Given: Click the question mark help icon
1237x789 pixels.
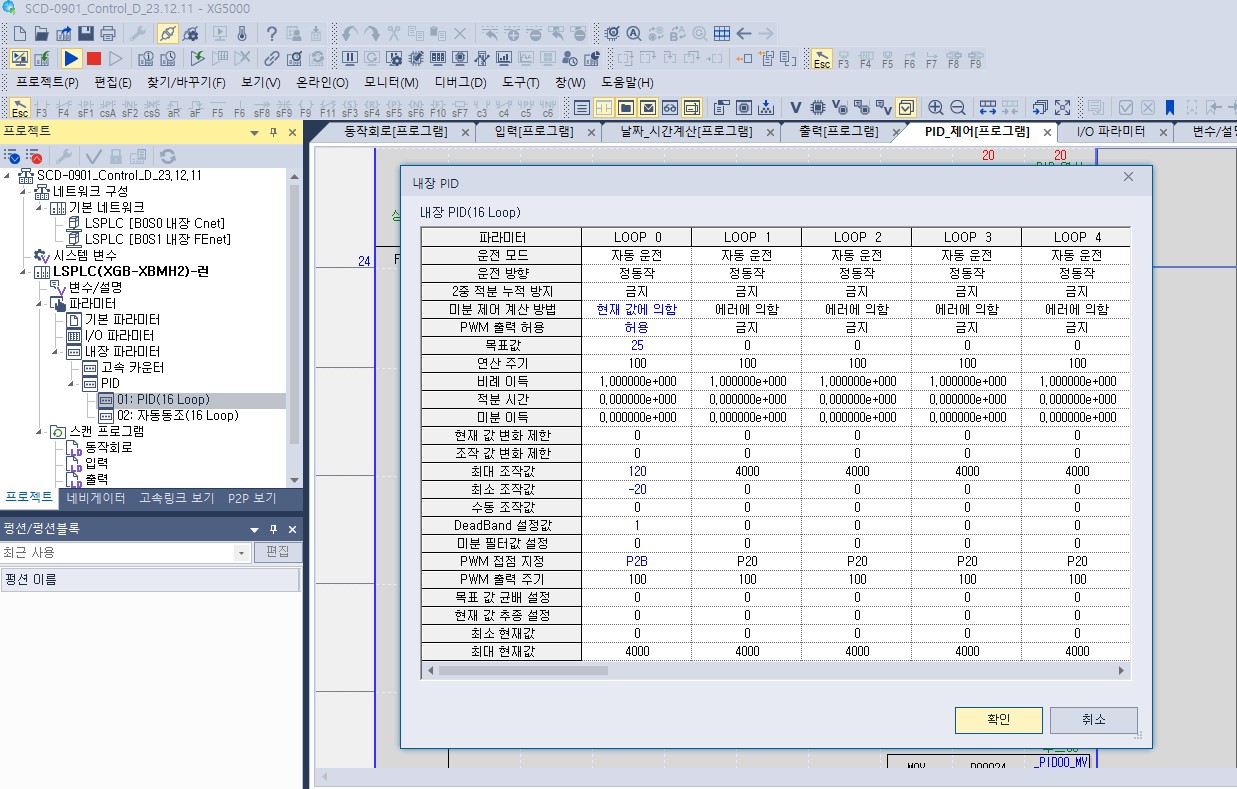Looking at the screenshot, I should tap(271, 34).
